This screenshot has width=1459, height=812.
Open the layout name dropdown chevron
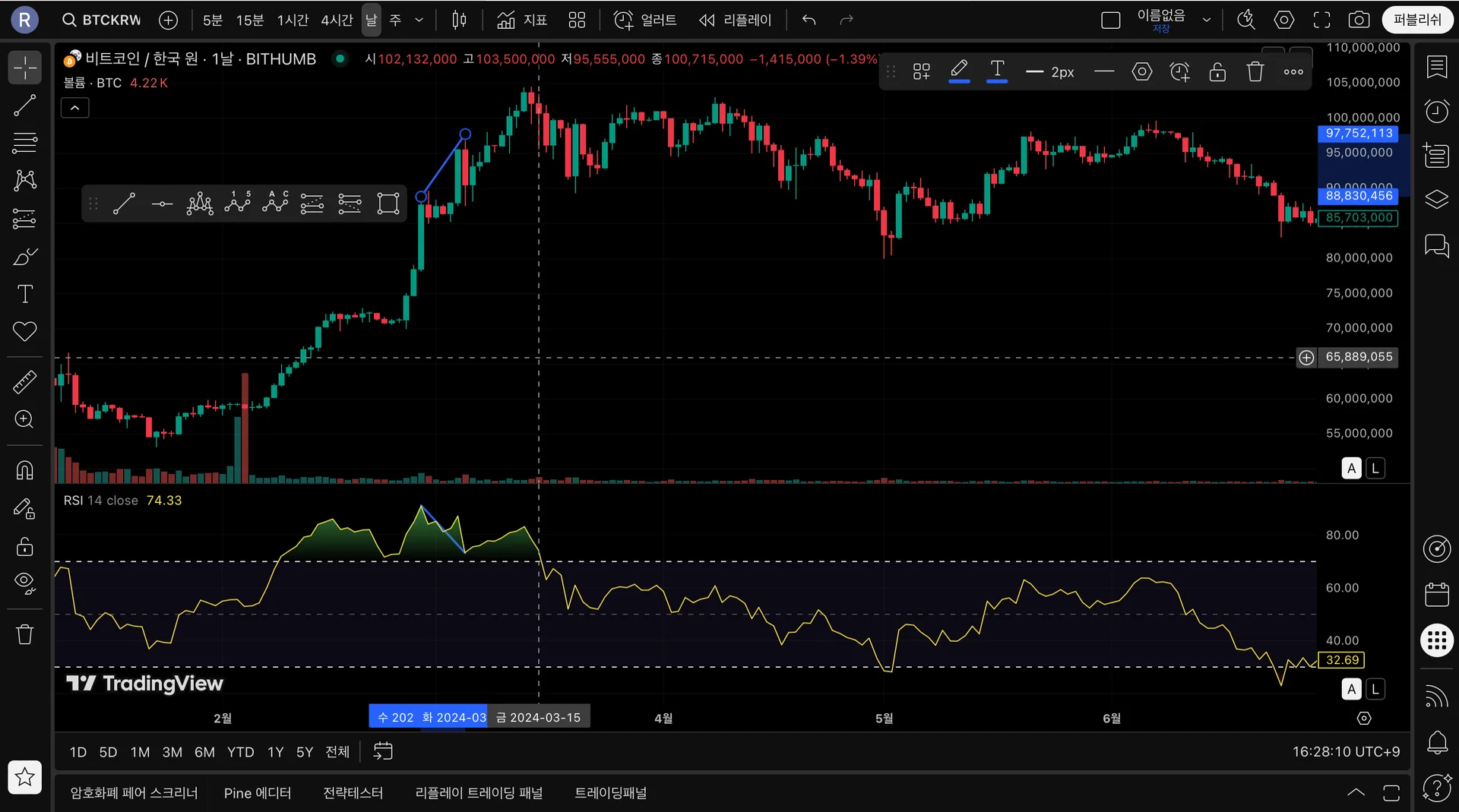pyautogui.click(x=1206, y=21)
